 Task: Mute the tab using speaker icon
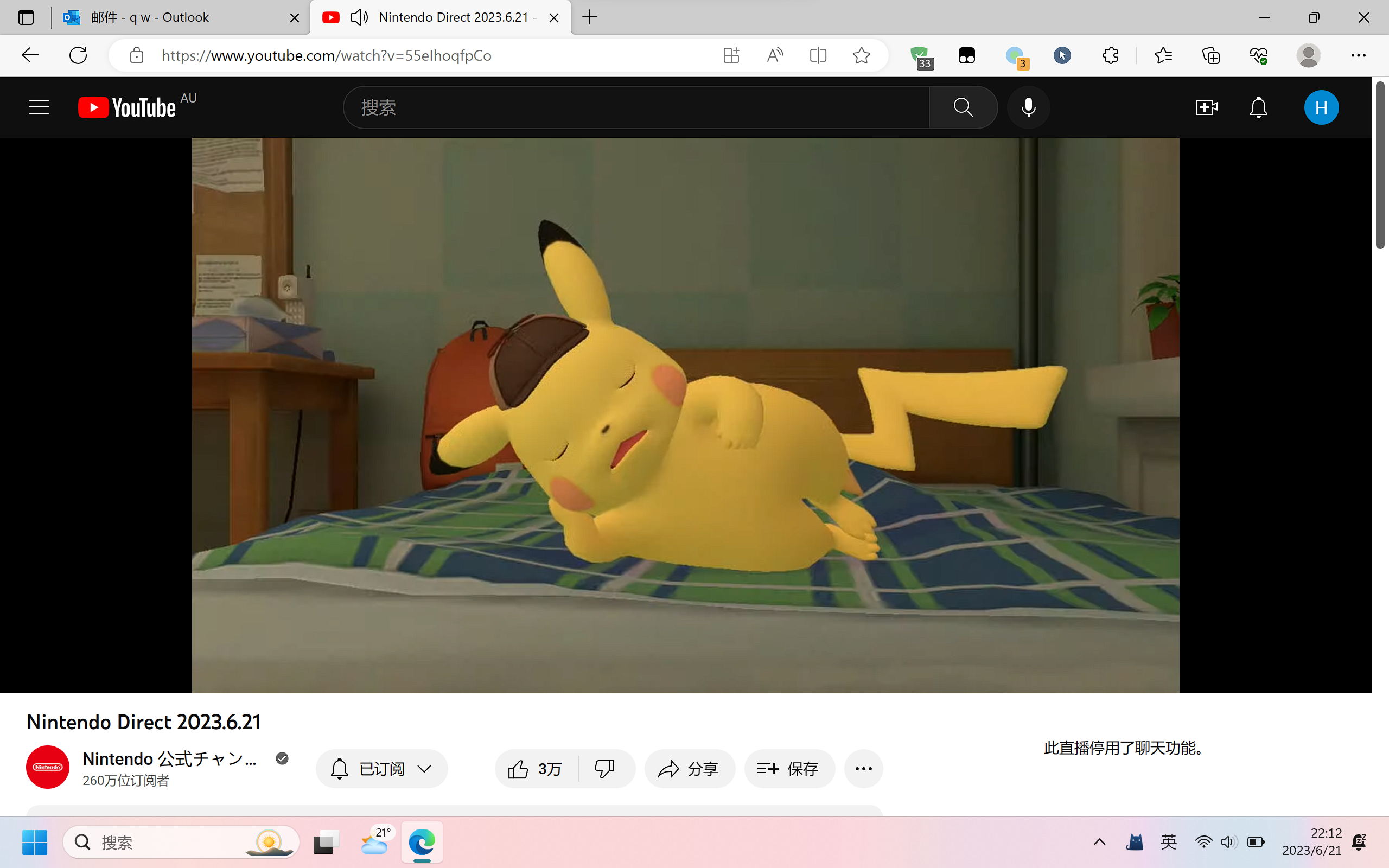point(359,17)
